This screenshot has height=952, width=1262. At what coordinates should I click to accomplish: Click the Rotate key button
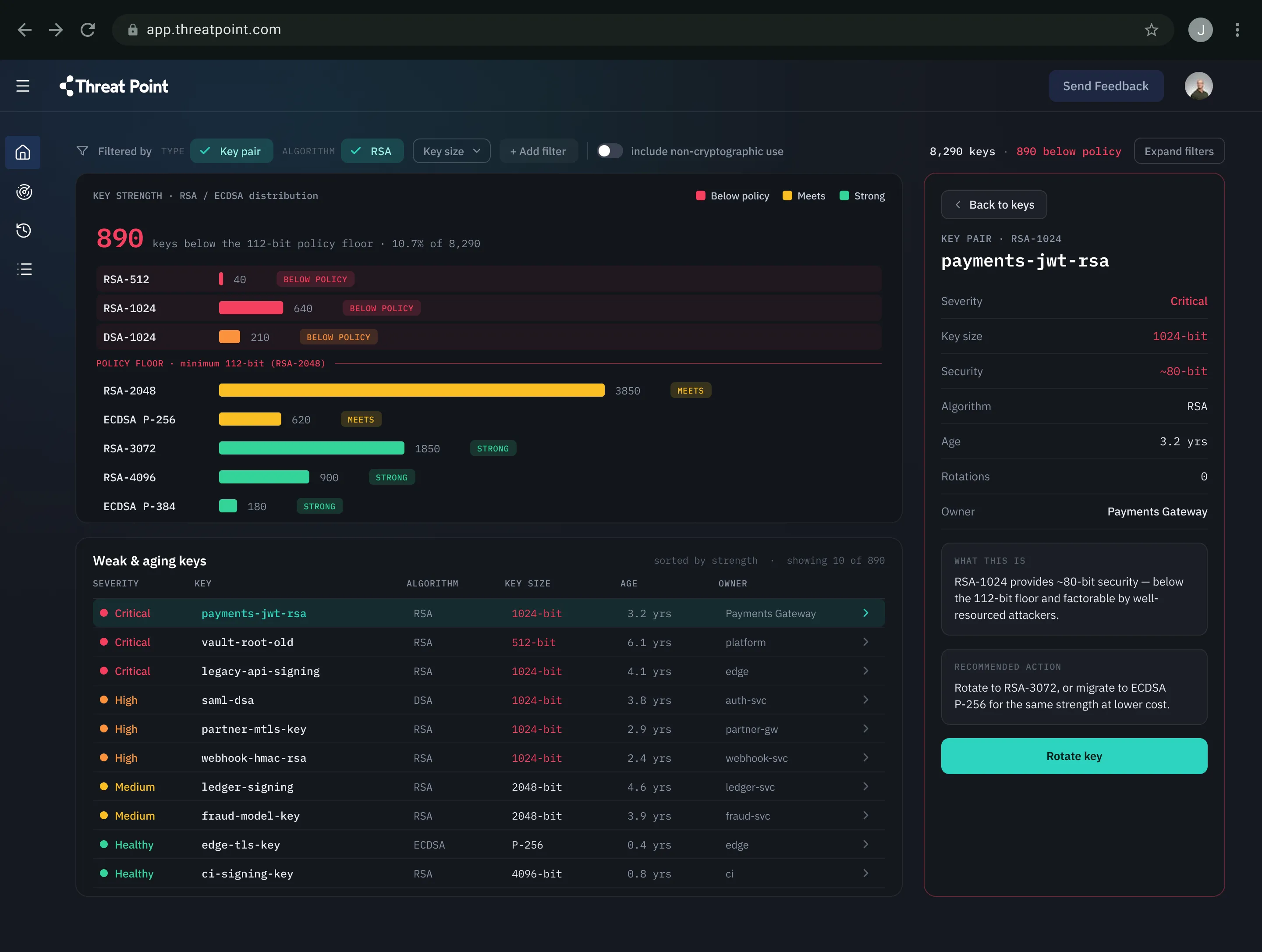[x=1074, y=756]
